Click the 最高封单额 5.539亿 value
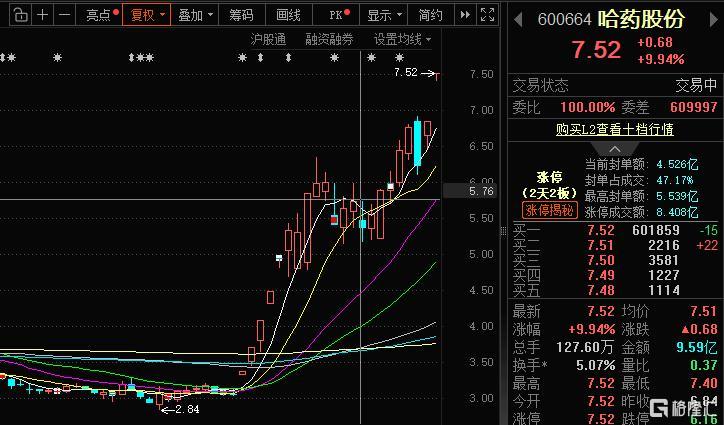Viewport: 724px width, 425px height. pos(677,196)
